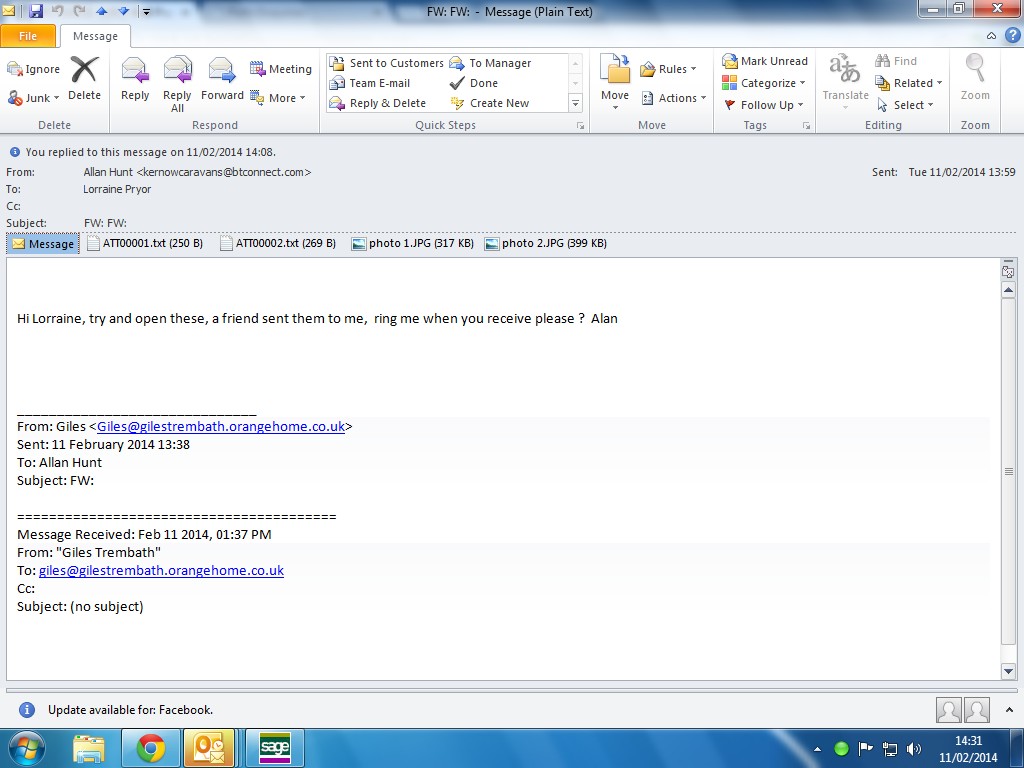Show hidden tray icons arrow
The height and width of the screenshot is (768, 1024).
(x=817, y=749)
